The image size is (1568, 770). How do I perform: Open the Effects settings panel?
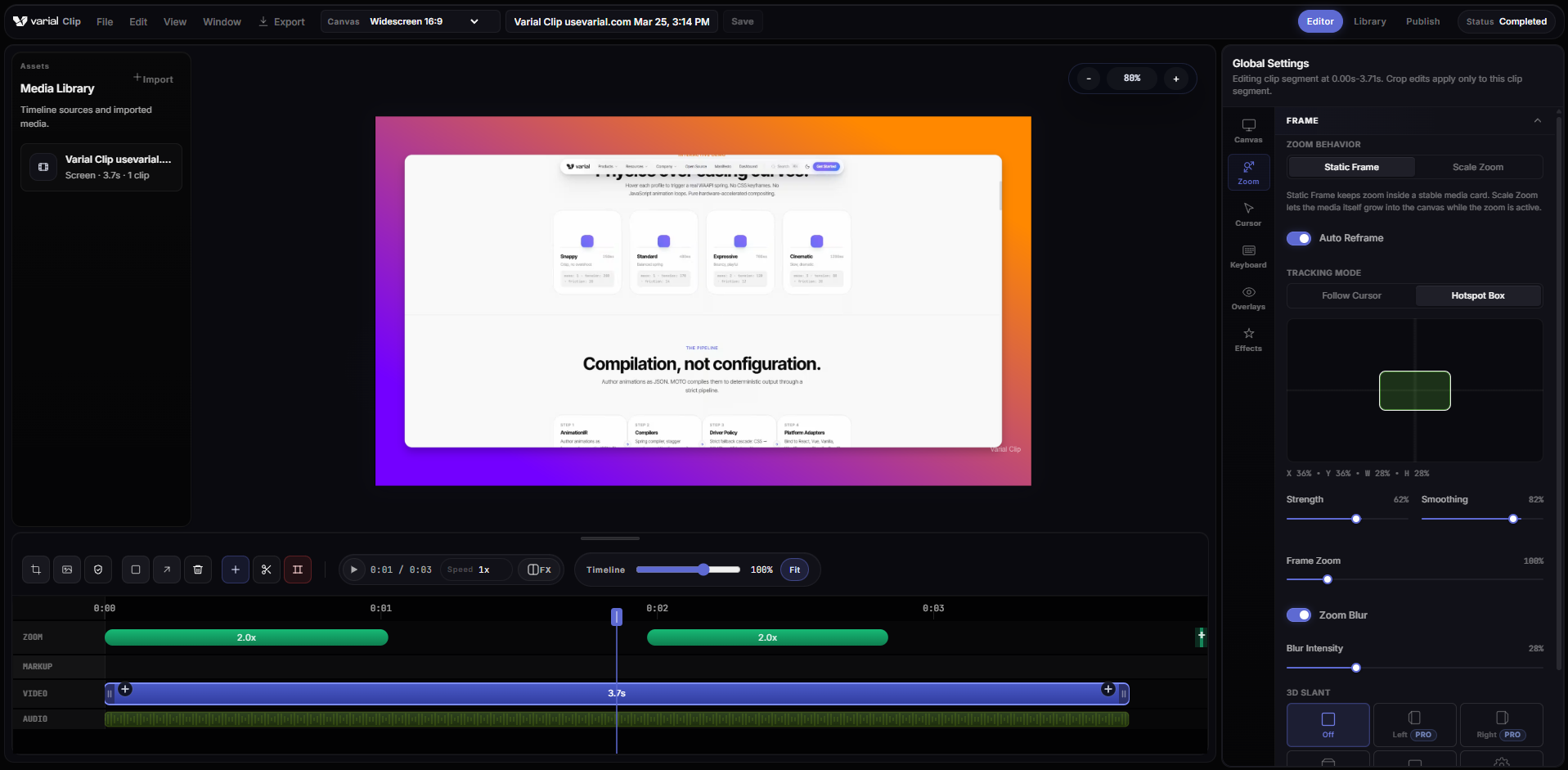click(1248, 340)
